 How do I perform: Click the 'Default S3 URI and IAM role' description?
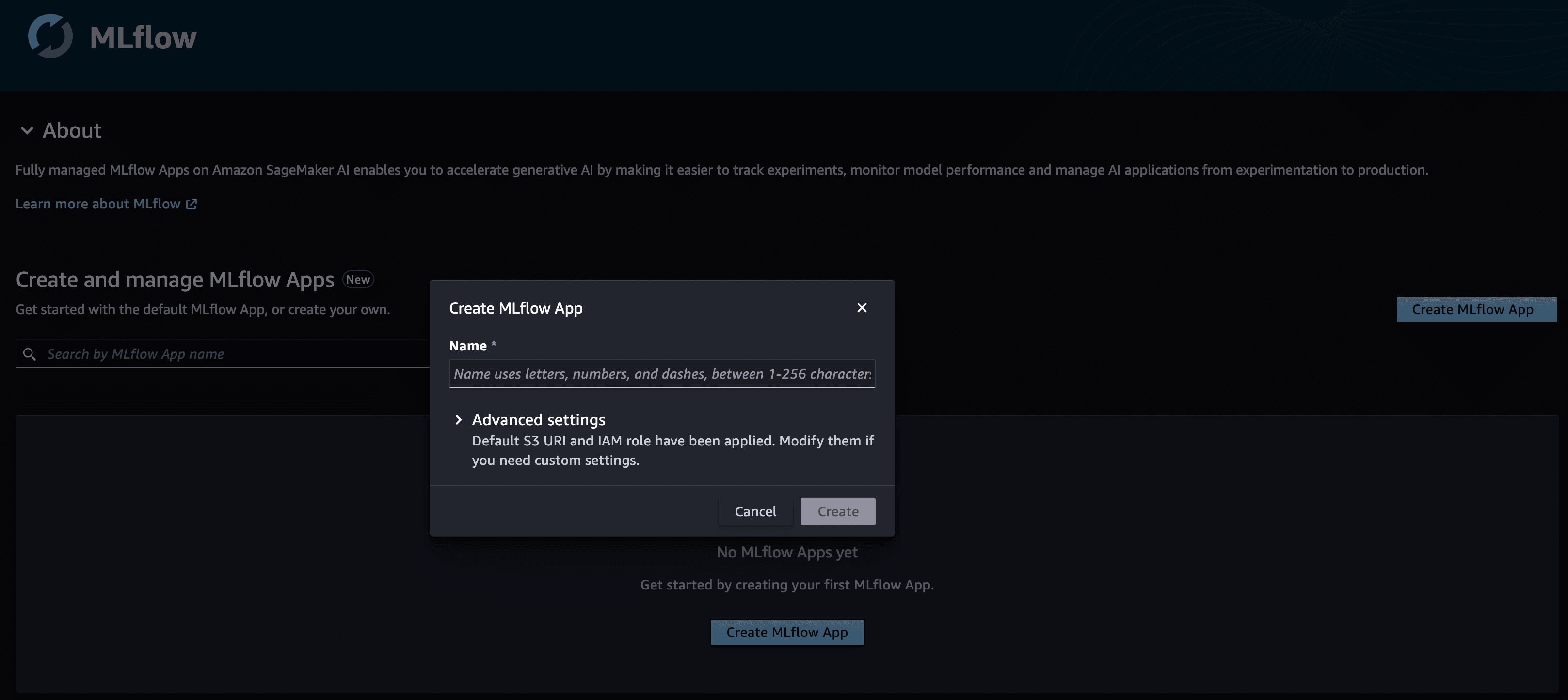[x=673, y=450]
